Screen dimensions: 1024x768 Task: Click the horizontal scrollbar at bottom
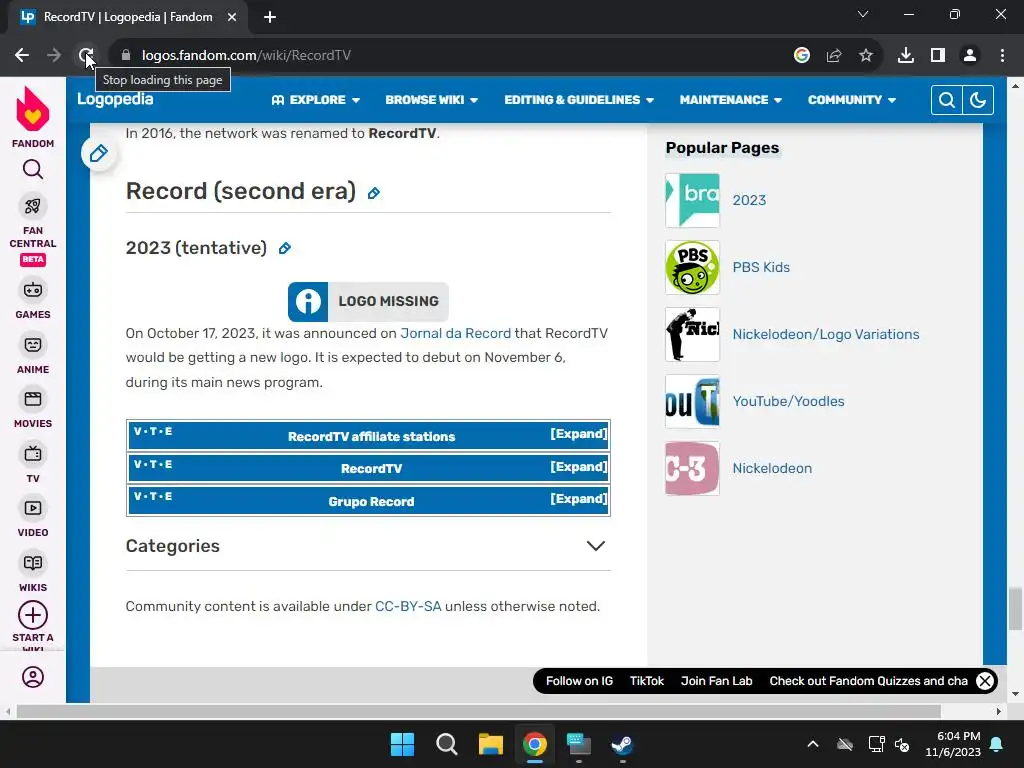(x=479, y=711)
